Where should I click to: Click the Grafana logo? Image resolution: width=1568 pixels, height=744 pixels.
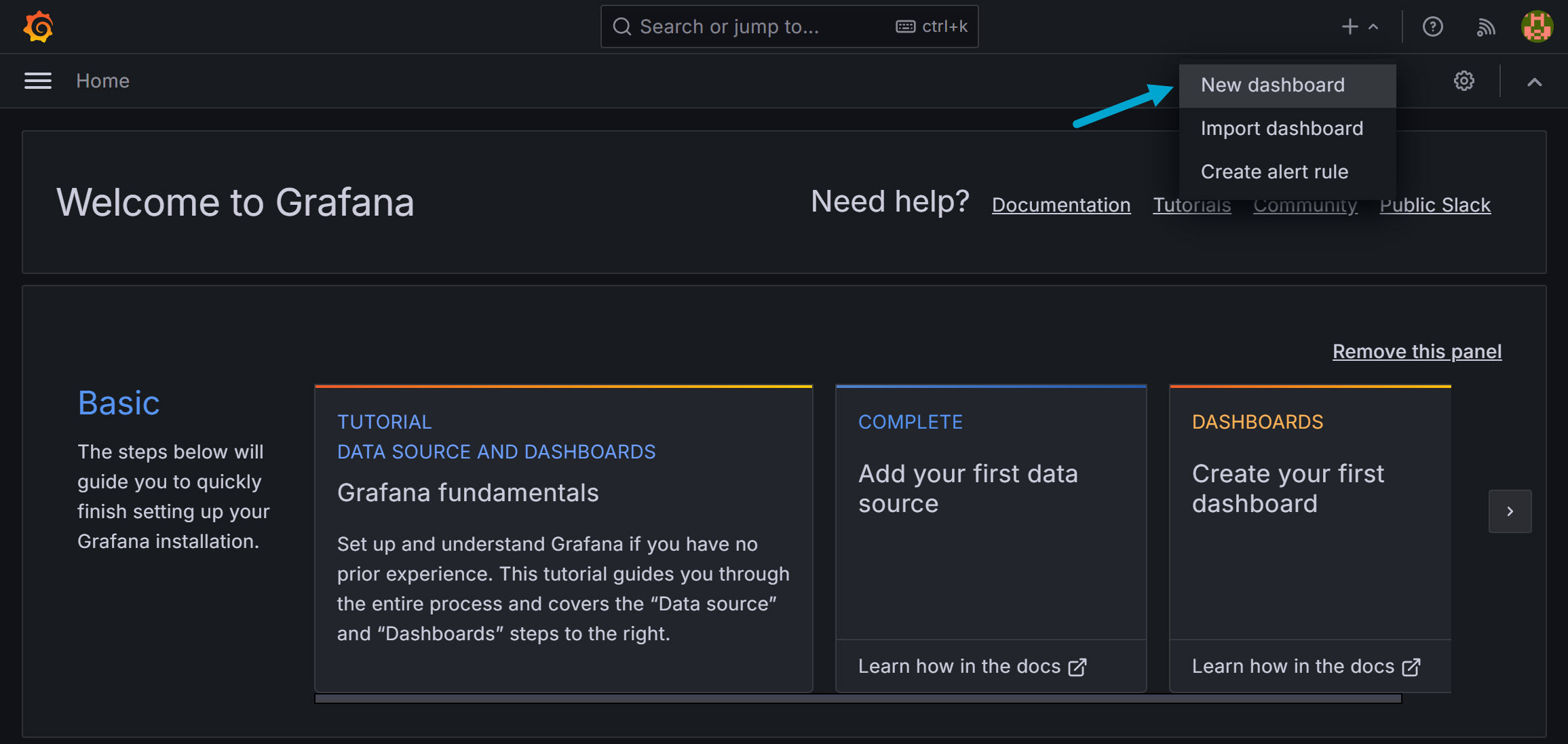tap(39, 26)
